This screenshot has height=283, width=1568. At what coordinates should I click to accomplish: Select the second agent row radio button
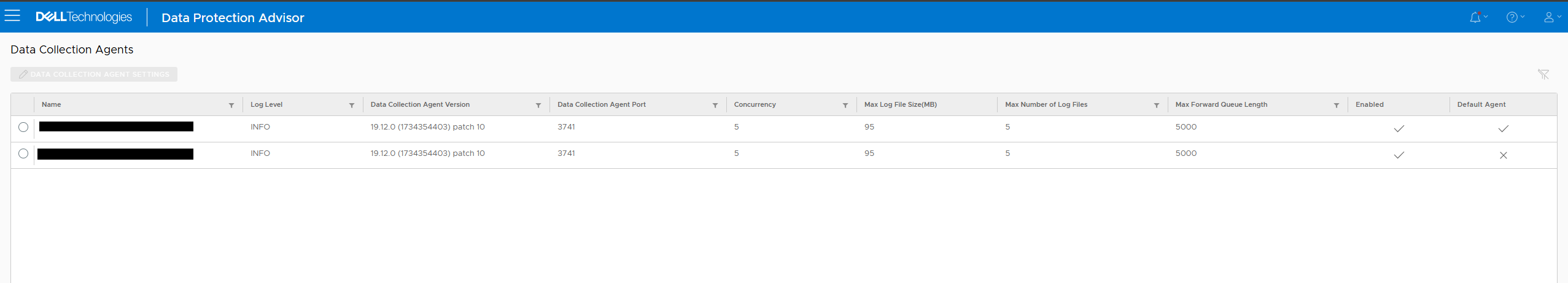(23, 153)
